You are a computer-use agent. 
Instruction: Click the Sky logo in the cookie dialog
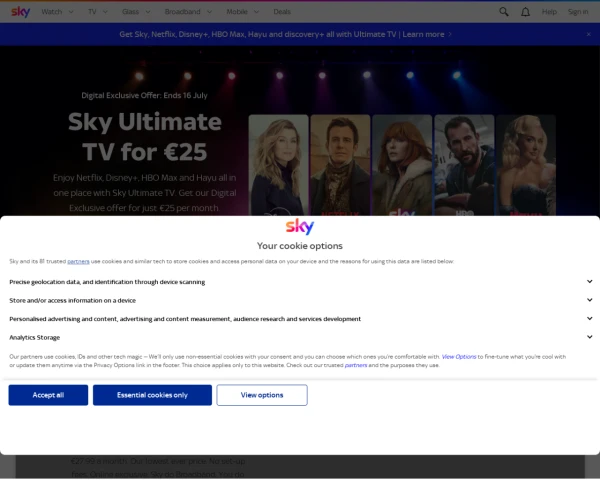coord(300,227)
